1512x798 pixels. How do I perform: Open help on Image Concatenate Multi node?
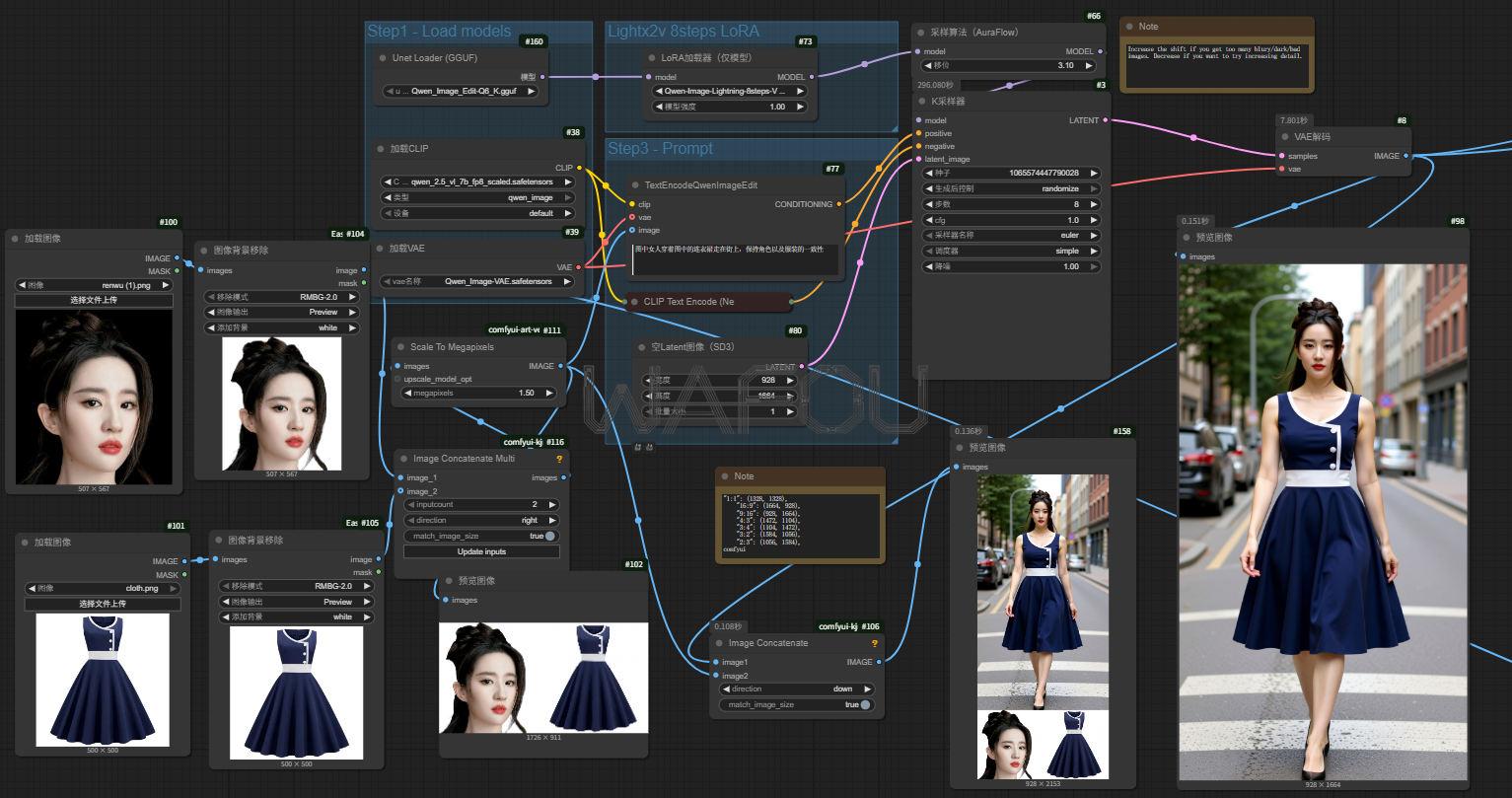pyautogui.click(x=559, y=459)
